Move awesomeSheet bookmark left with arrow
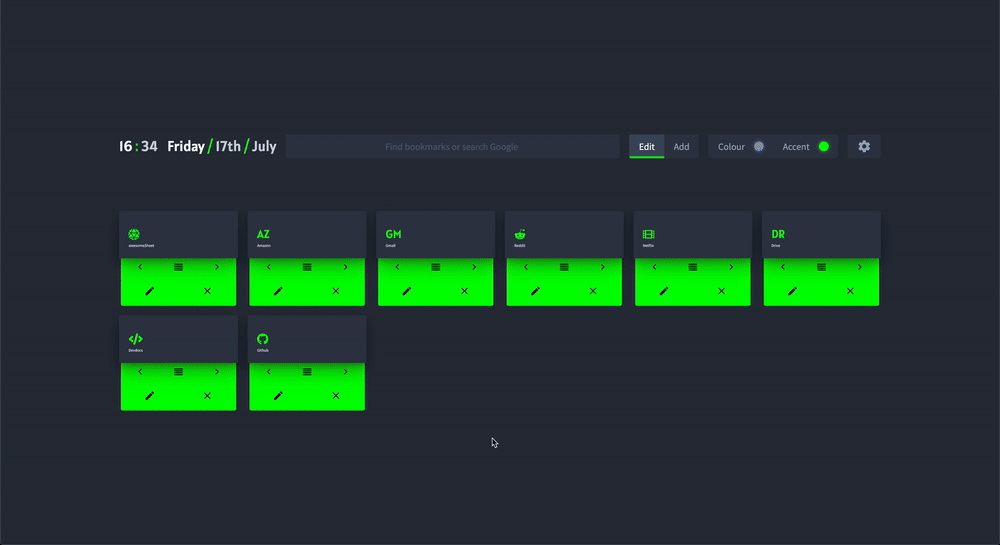The height and width of the screenshot is (545, 1000). coord(140,267)
